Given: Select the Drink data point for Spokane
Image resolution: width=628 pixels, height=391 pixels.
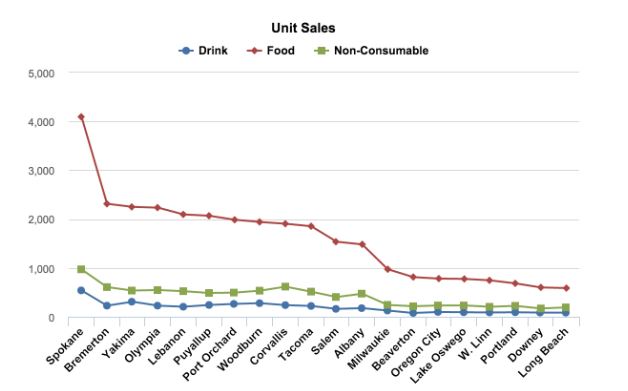Looking at the screenshot, I should tap(81, 290).
